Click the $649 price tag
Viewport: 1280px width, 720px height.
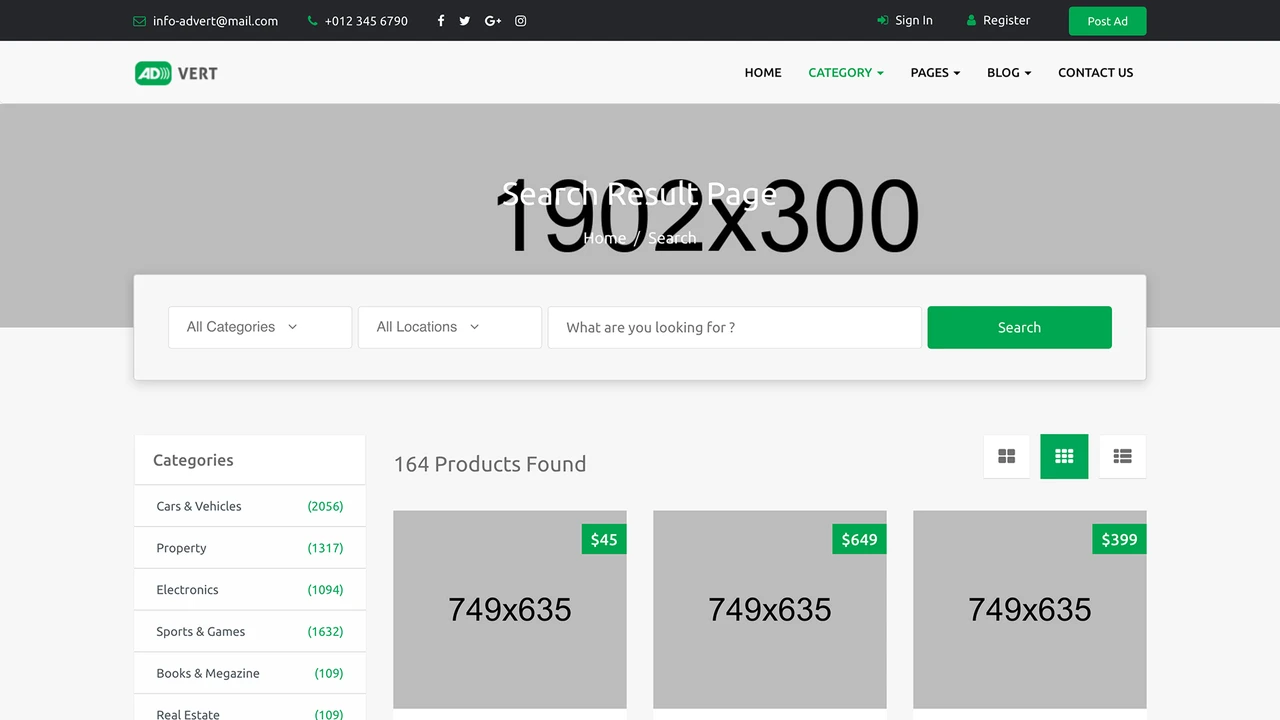[x=859, y=539]
